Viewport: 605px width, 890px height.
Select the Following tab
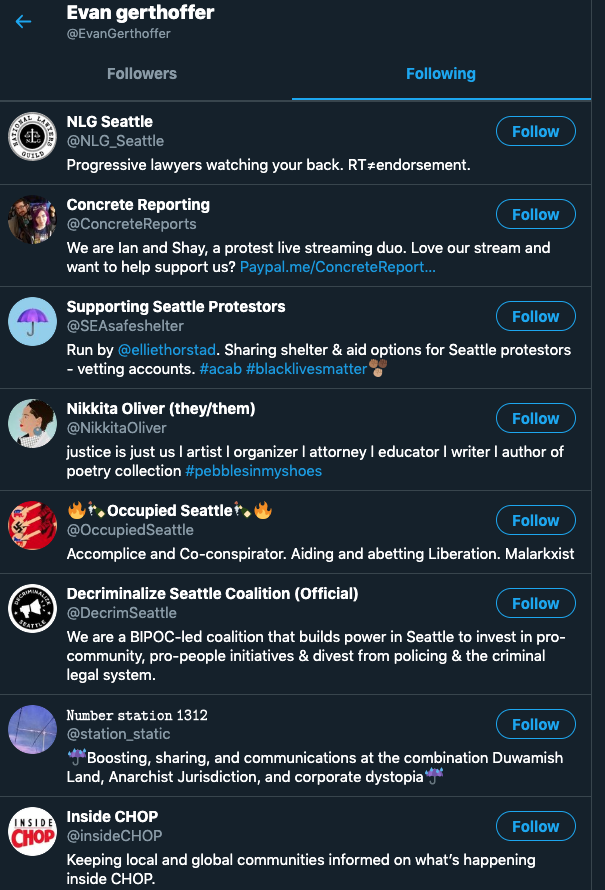[441, 74]
